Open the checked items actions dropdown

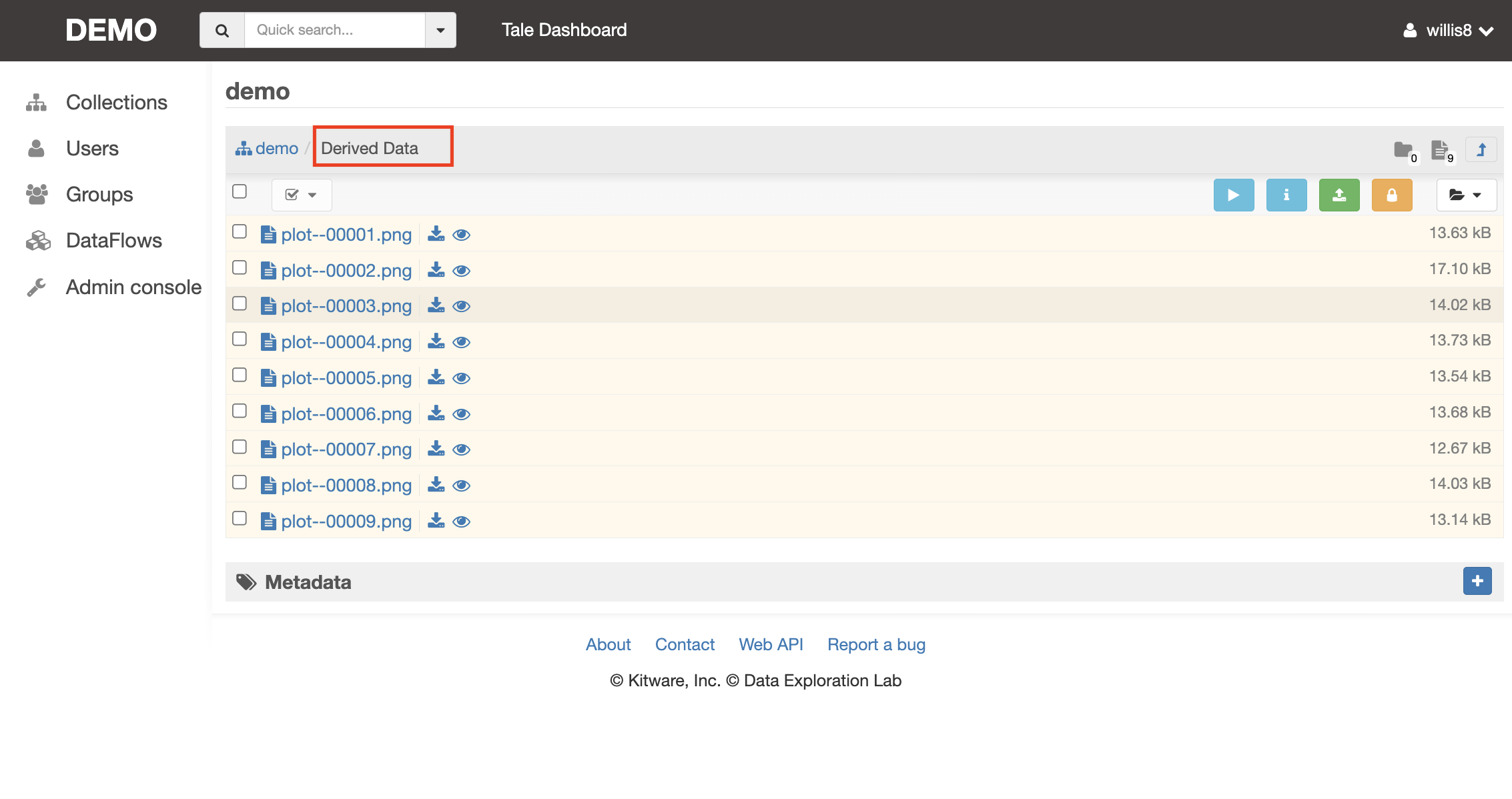(301, 195)
